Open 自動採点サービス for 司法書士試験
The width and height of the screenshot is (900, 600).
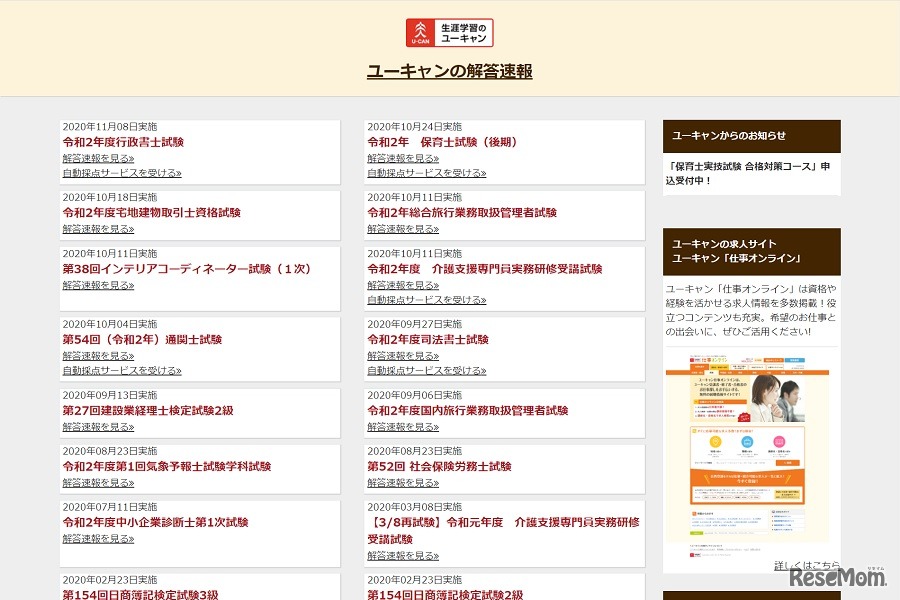(x=425, y=369)
